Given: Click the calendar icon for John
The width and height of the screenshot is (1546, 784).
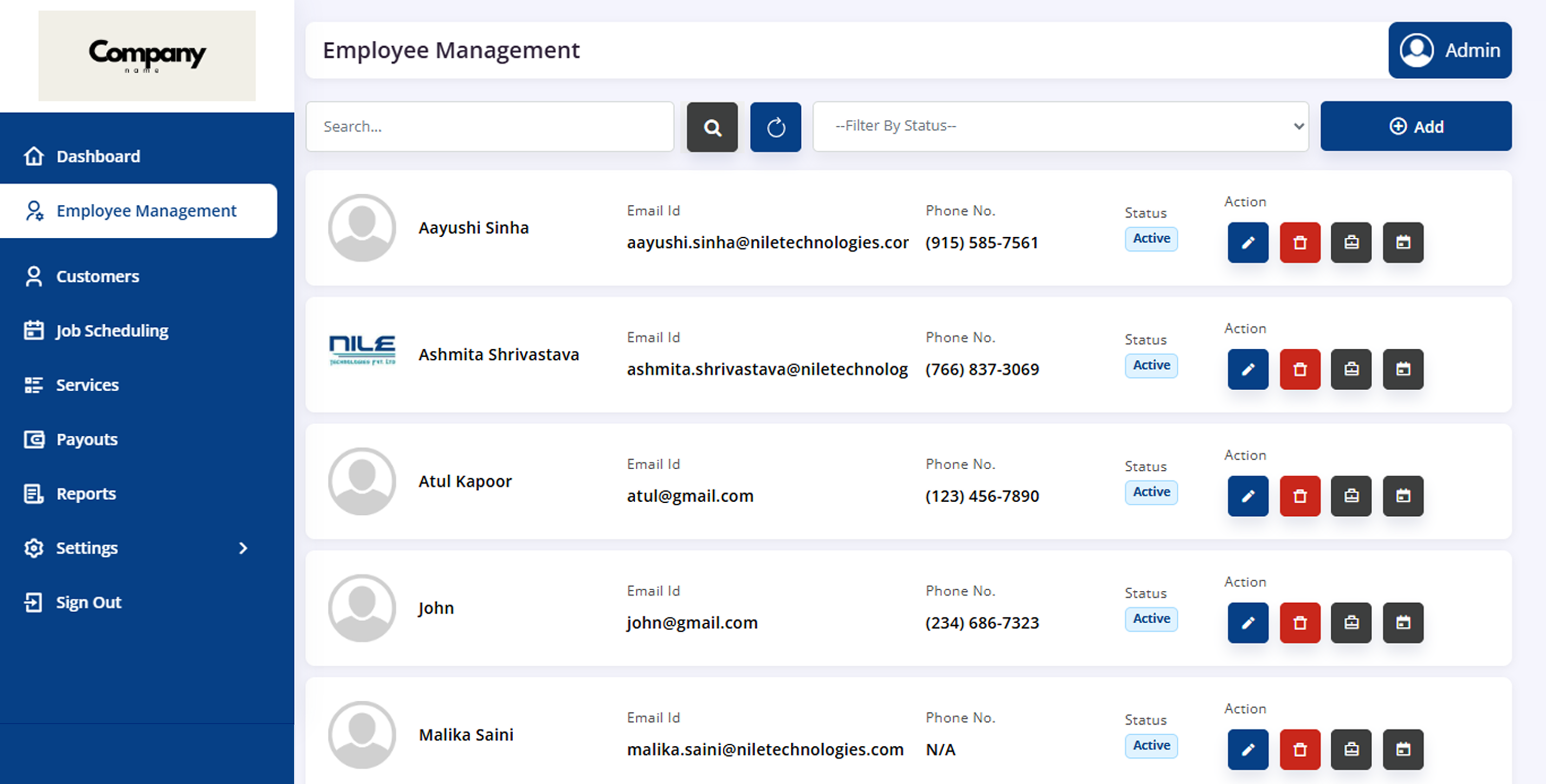Looking at the screenshot, I should click(x=1403, y=623).
